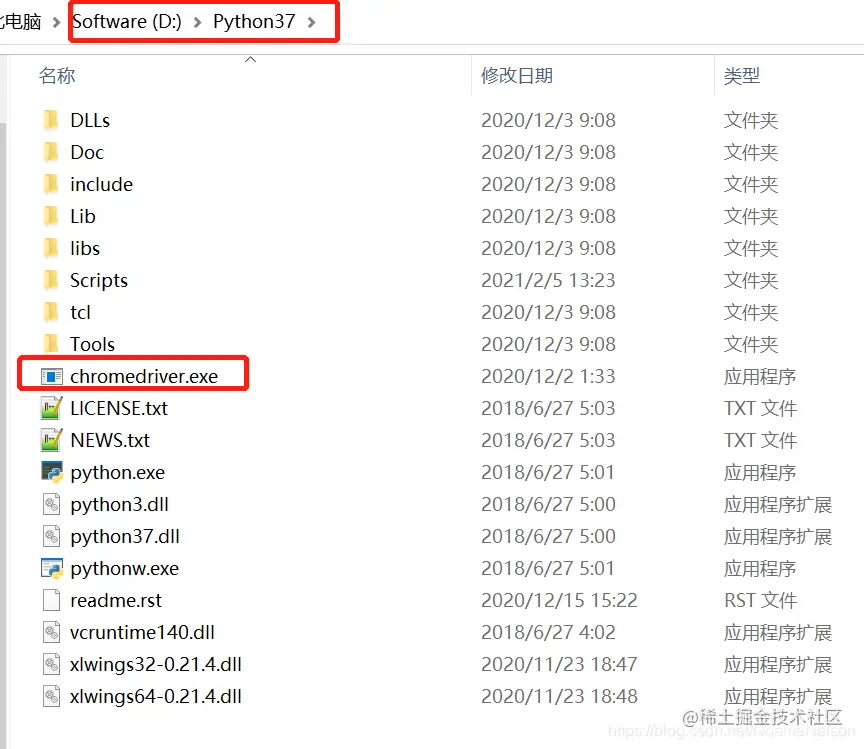Click the LICENSE.txt file icon
The height and width of the screenshot is (749, 864).
(x=52, y=408)
